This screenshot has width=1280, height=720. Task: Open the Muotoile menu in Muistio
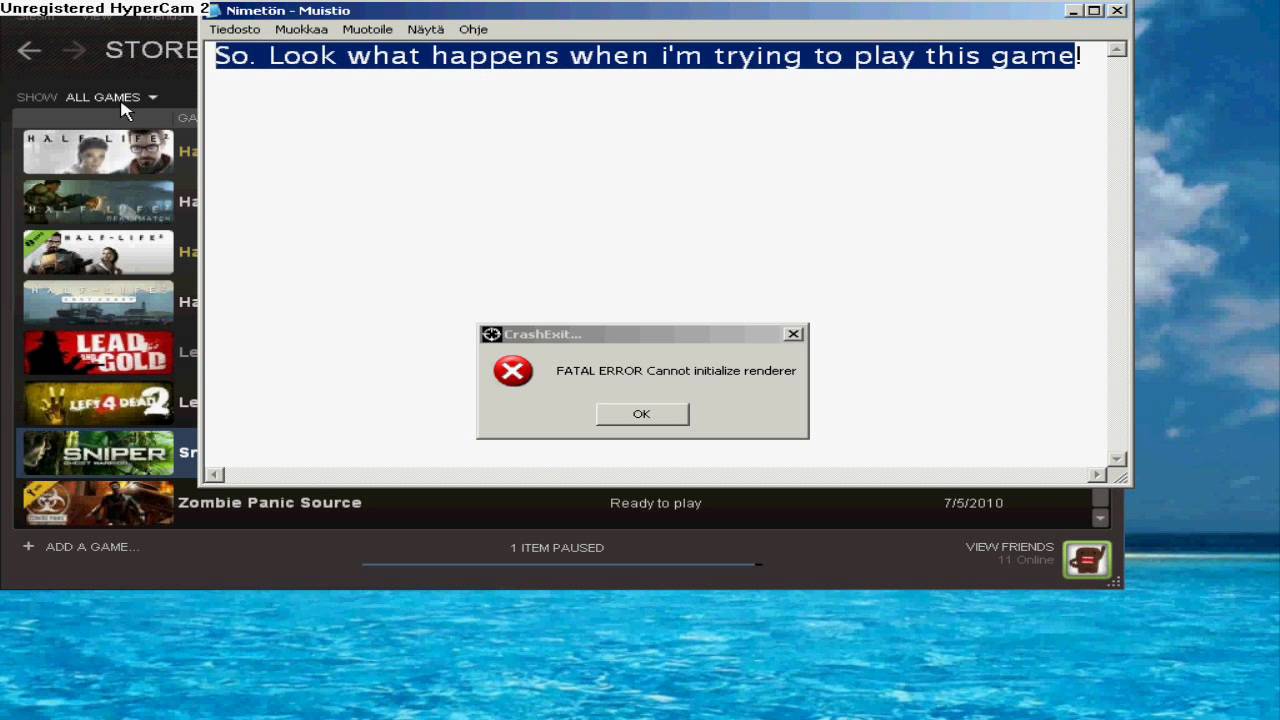point(367,29)
